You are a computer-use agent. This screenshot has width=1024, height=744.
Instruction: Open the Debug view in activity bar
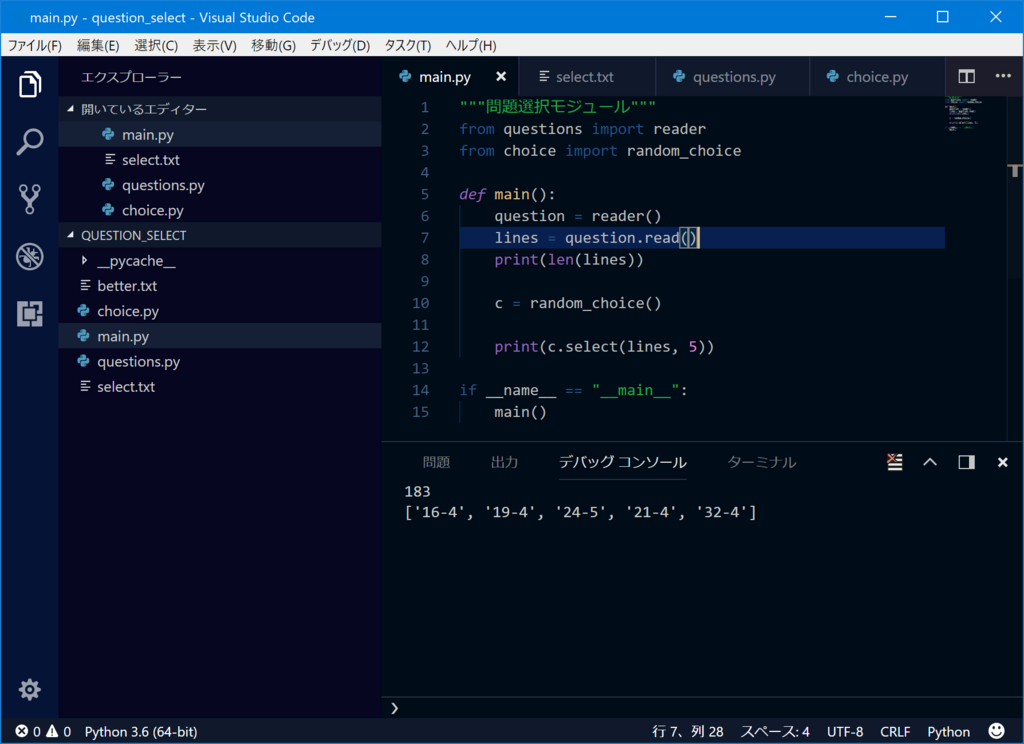pos(29,256)
